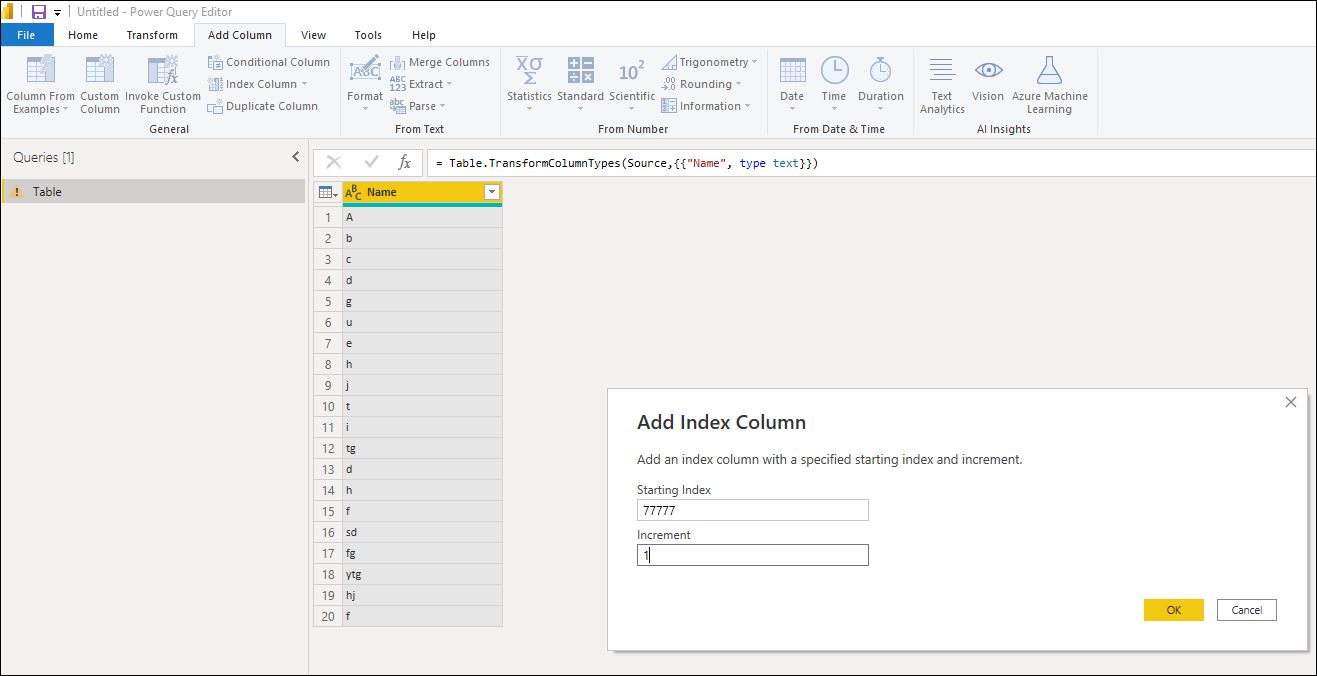Click formula bar cancel X icon
Viewport: 1317px width, 676px height.
334,162
